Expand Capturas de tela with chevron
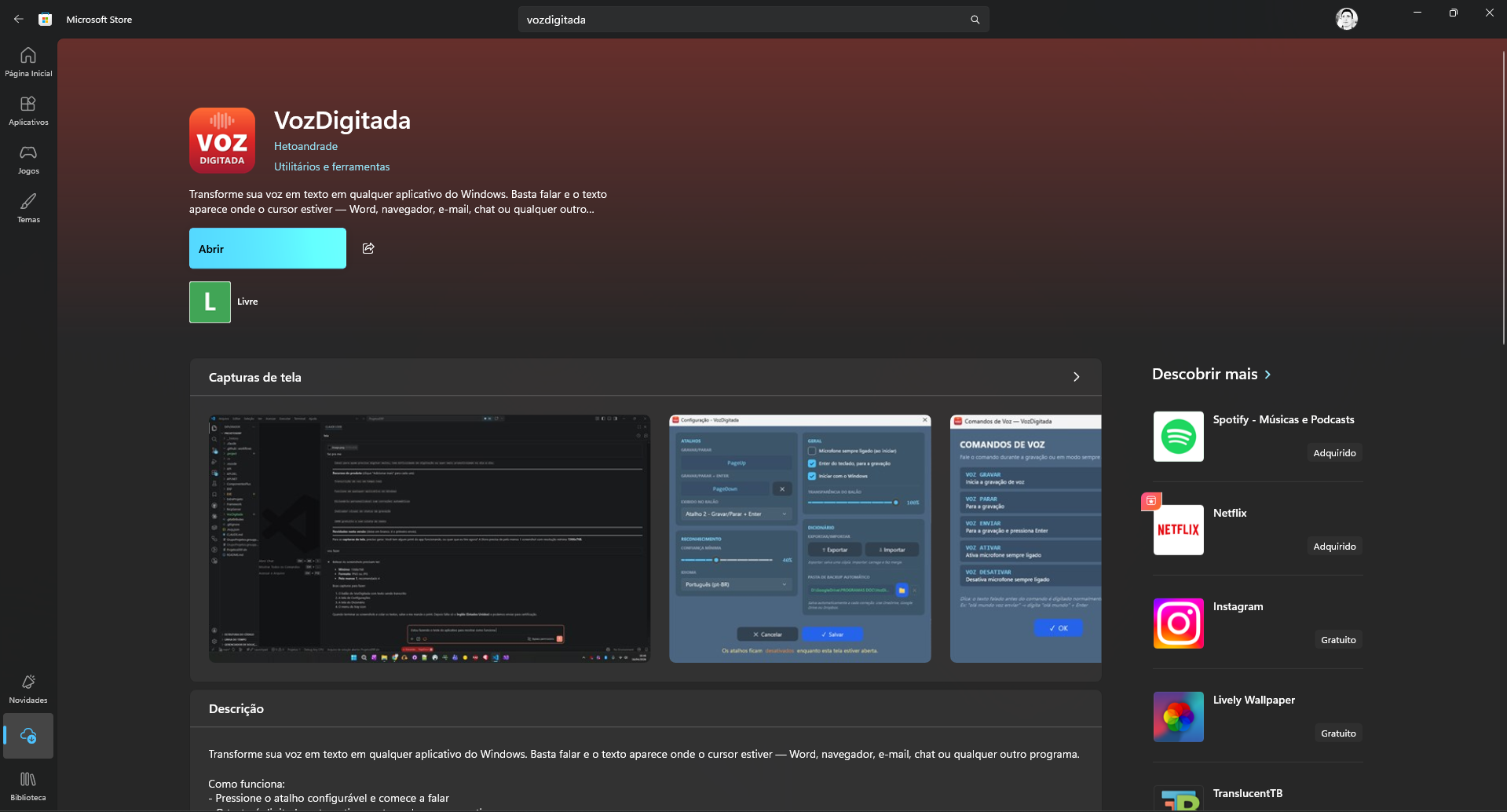The height and width of the screenshot is (812, 1507). coord(1077,377)
